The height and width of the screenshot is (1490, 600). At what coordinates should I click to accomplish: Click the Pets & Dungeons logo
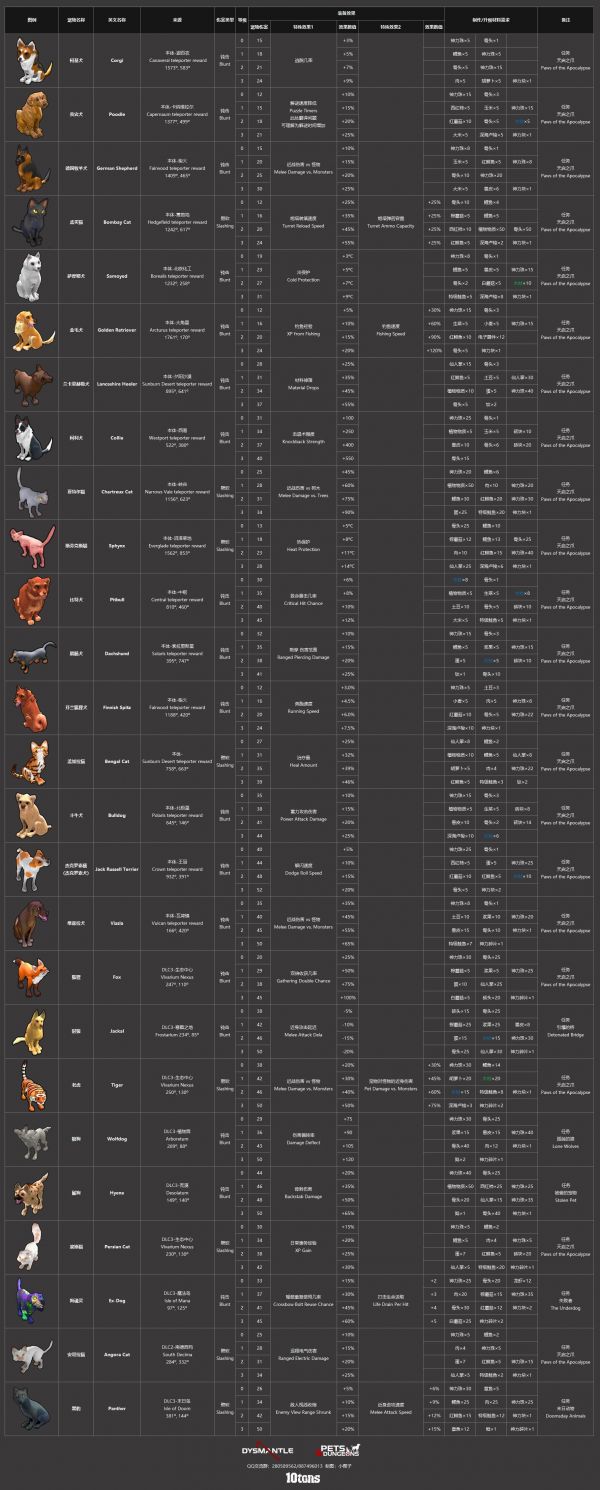[336, 1448]
